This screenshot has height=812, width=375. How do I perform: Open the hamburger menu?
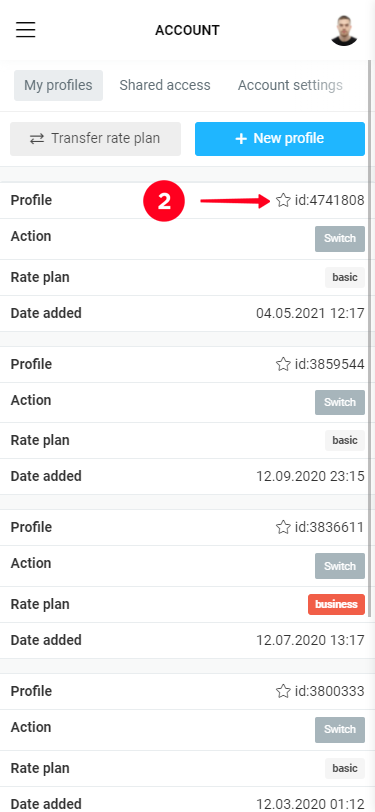25,30
